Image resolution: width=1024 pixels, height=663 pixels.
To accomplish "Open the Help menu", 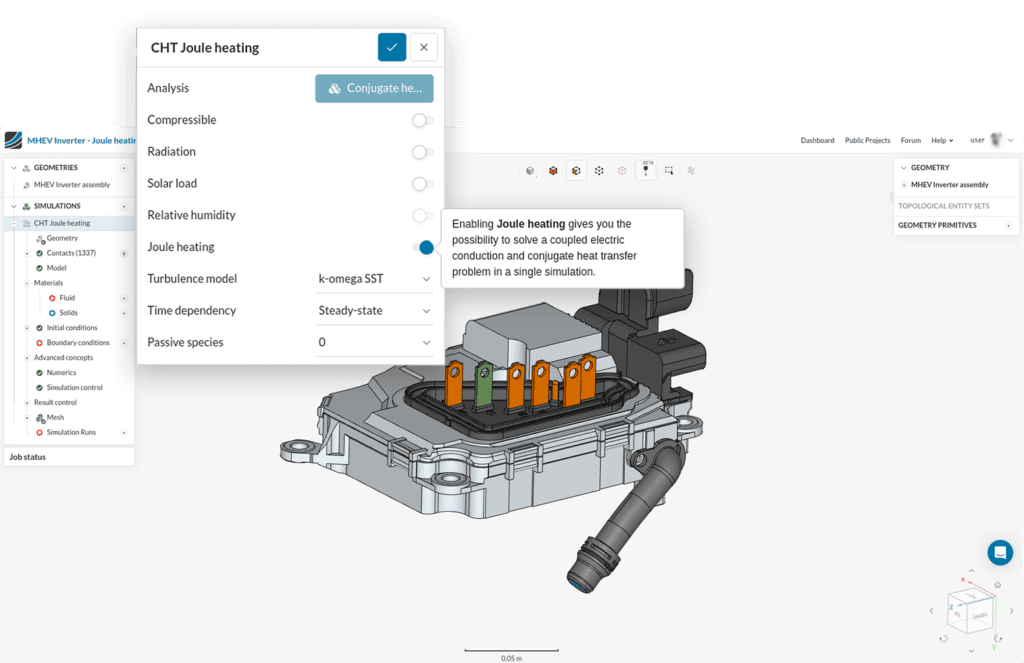I will pos(938,140).
